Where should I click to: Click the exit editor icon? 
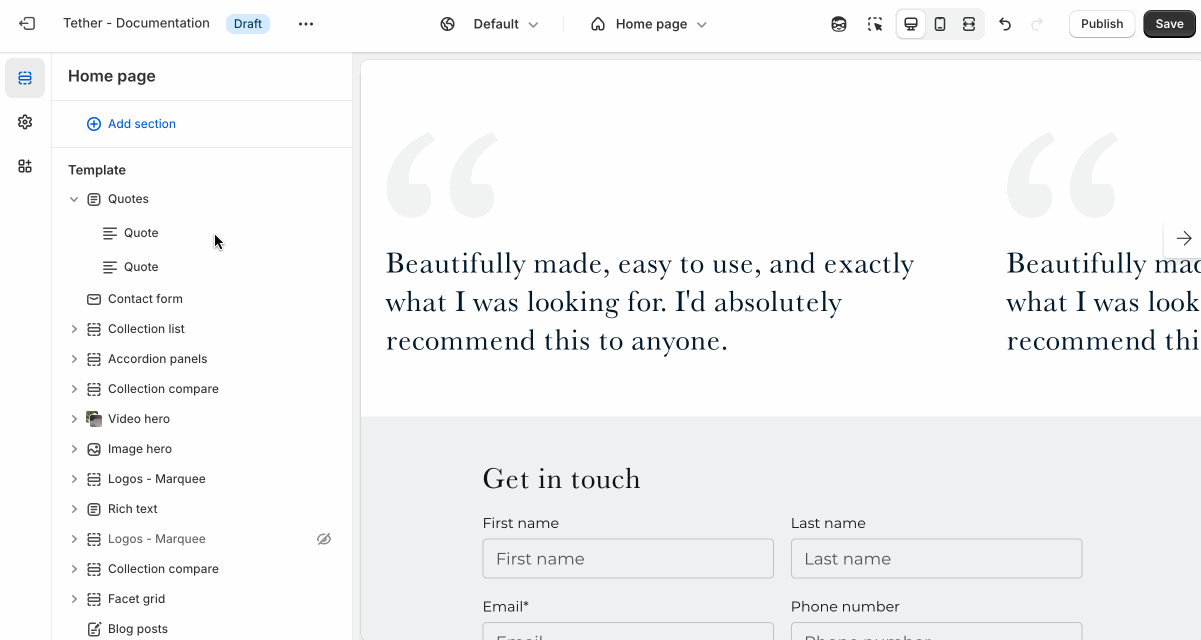click(x=27, y=24)
